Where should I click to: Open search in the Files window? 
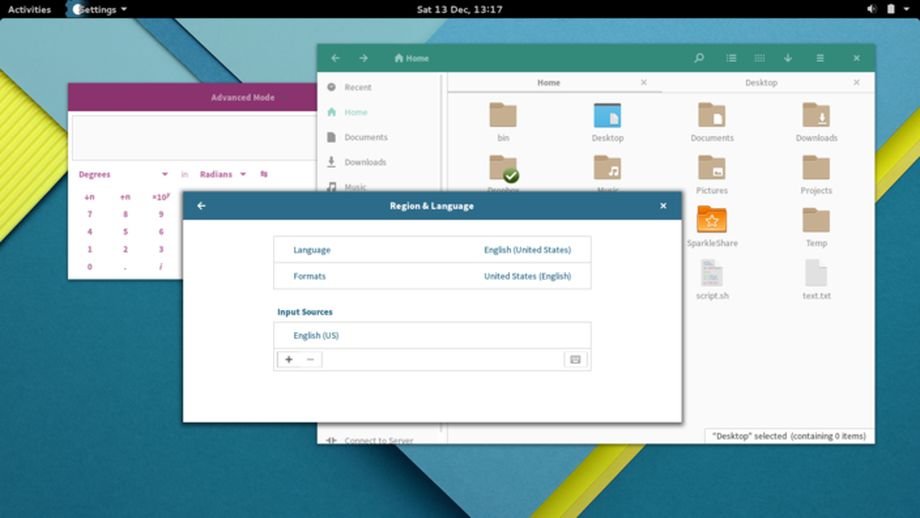699,58
